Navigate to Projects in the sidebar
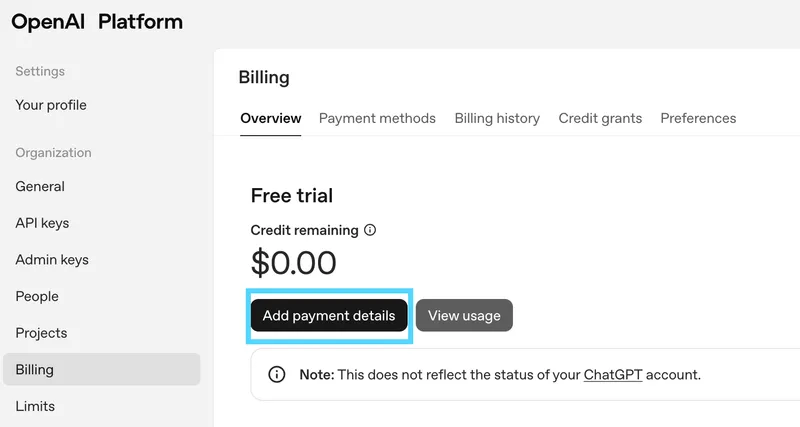Image resolution: width=800 pixels, height=427 pixels. click(x=41, y=333)
